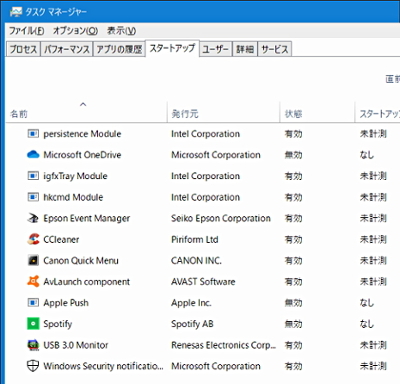The height and width of the screenshot is (384, 400).
Task: Click Intel Corporation in the hkcmd row
Action: click(x=205, y=197)
